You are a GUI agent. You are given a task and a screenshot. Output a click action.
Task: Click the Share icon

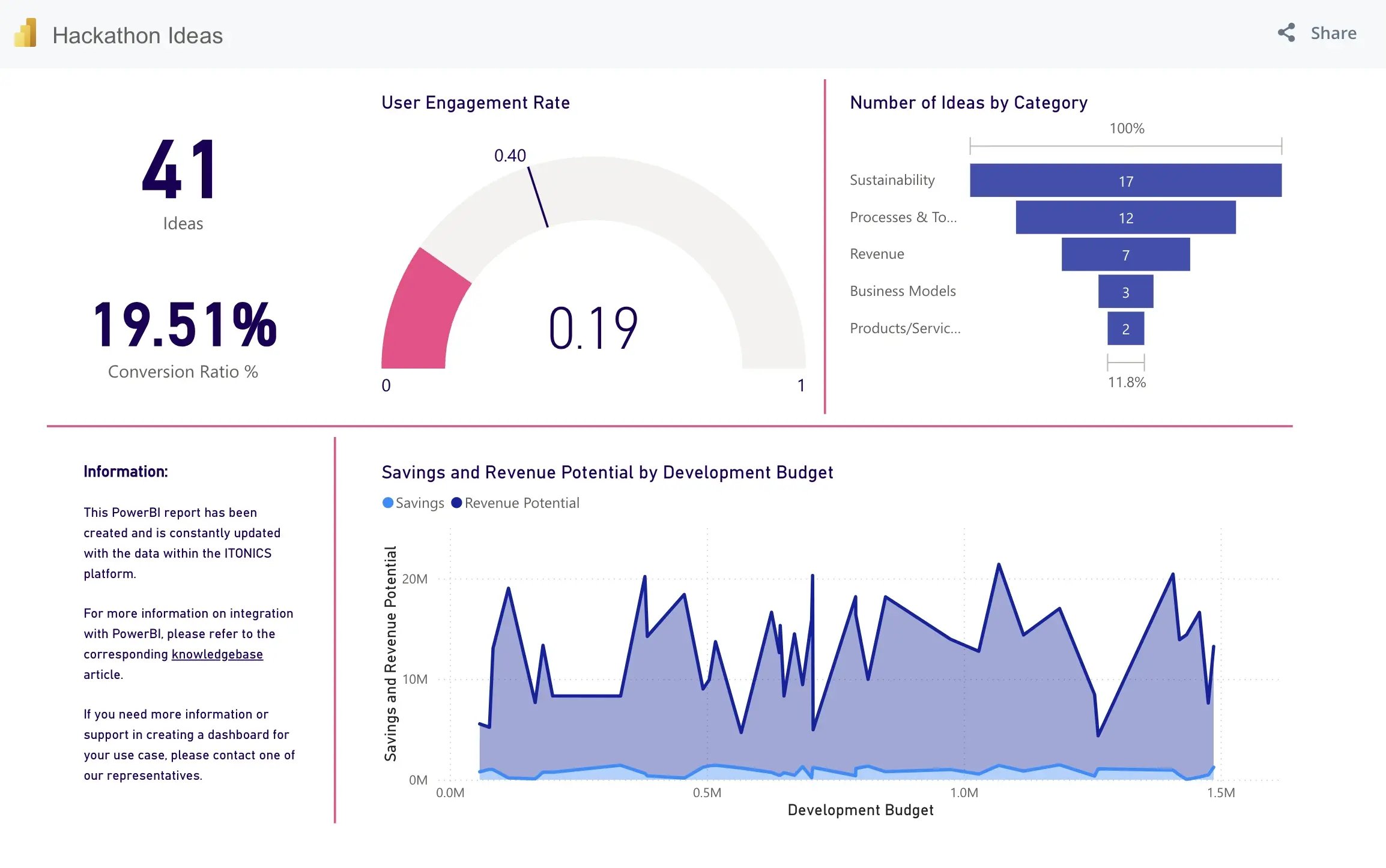click(1285, 34)
